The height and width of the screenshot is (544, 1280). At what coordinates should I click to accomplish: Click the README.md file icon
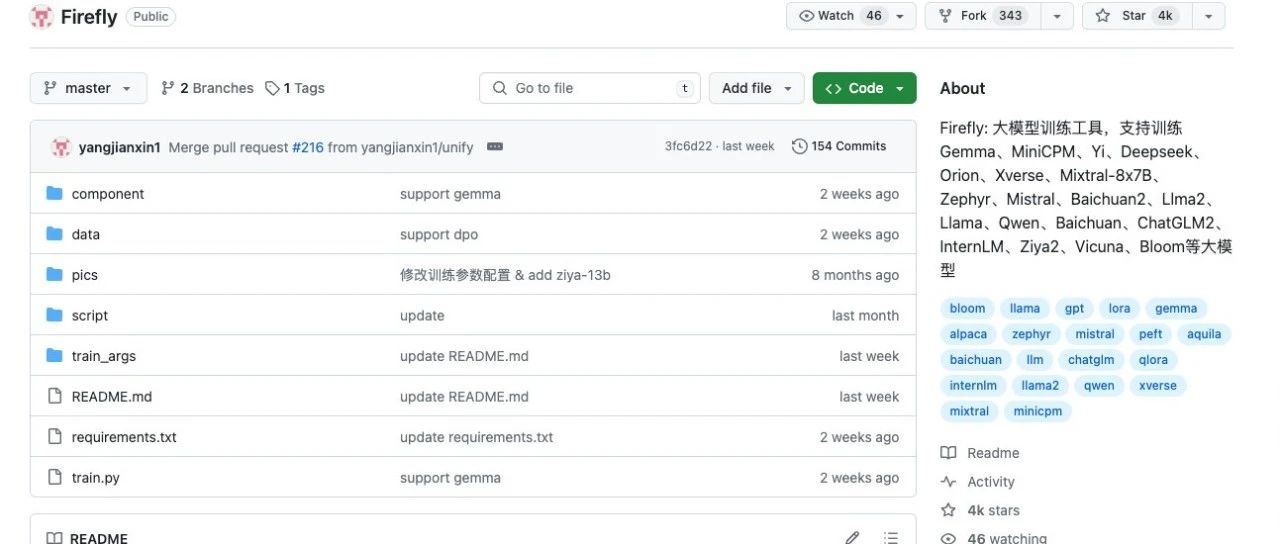click(x=55, y=396)
